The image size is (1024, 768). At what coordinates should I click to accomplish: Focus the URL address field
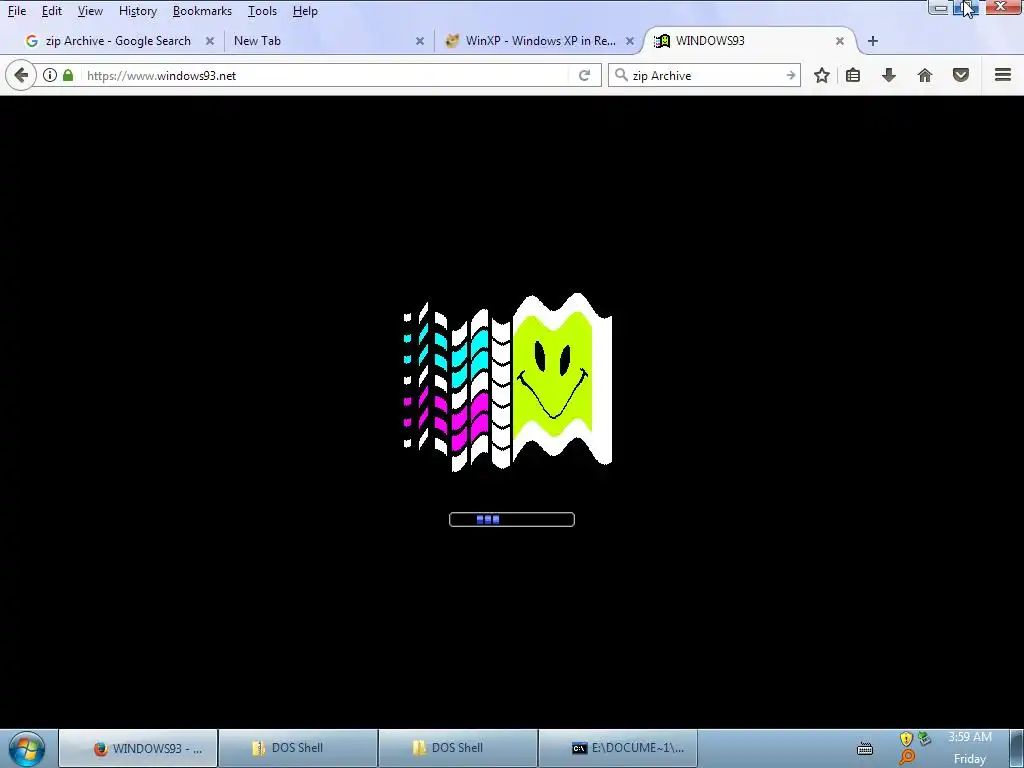[x=327, y=76]
